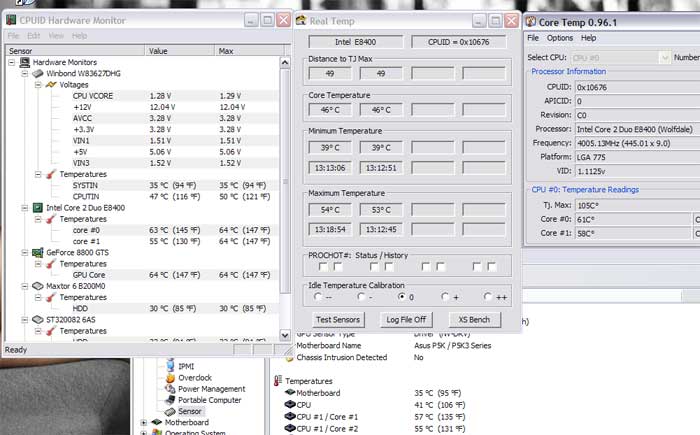Screen dimensions: 700x435
Task: Select the '0' idle calibration radio button
Action: 402,297
